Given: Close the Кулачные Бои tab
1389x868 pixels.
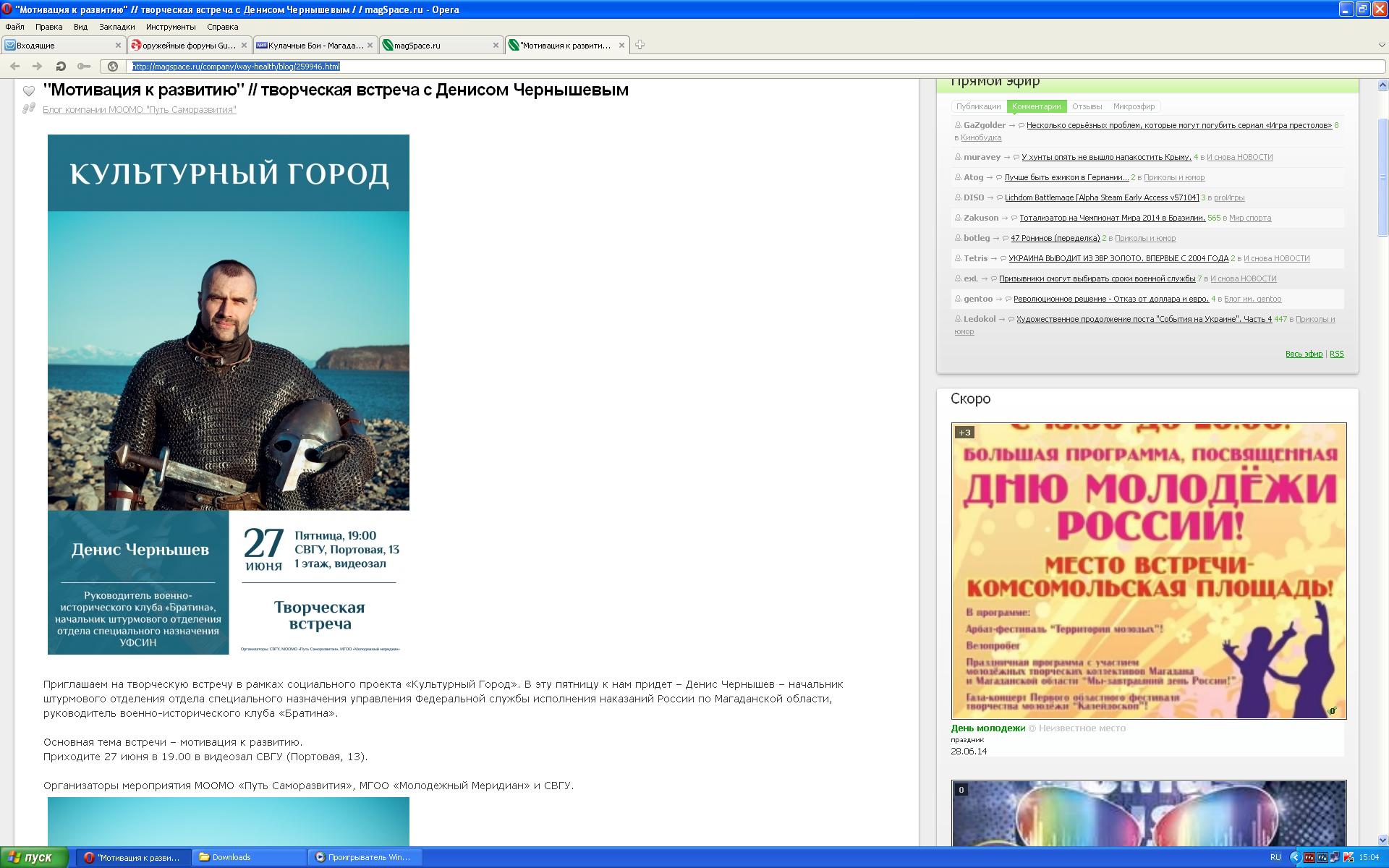Looking at the screenshot, I should (370, 45).
